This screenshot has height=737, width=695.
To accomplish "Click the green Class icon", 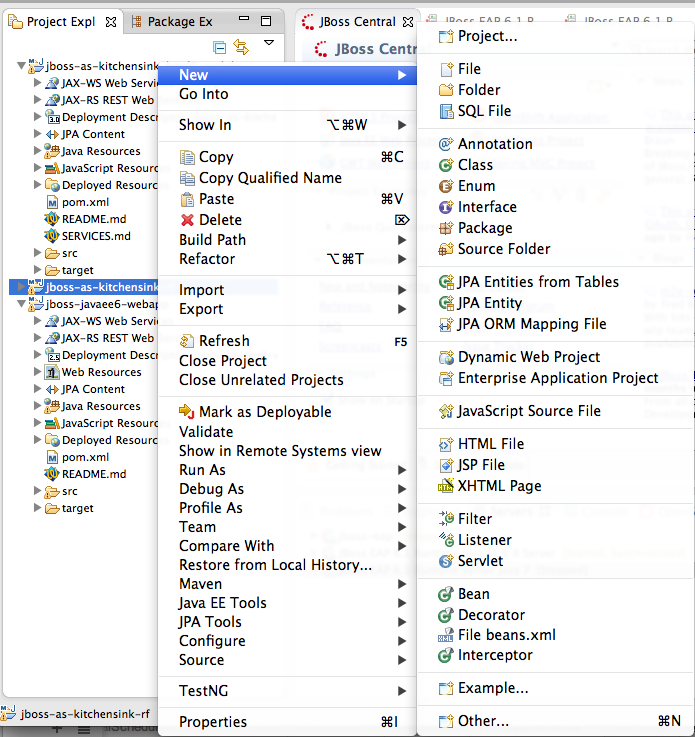I will [446, 165].
